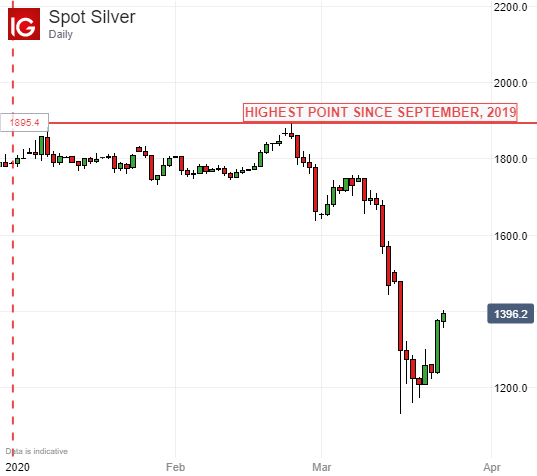Click the 2200.0 price axis label
This screenshot has height=476, width=537.
coord(510,7)
